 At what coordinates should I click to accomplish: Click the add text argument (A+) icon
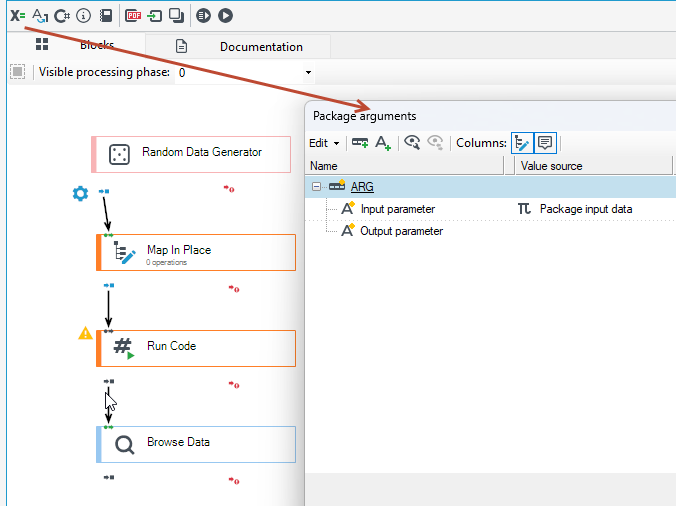[383, 143]
